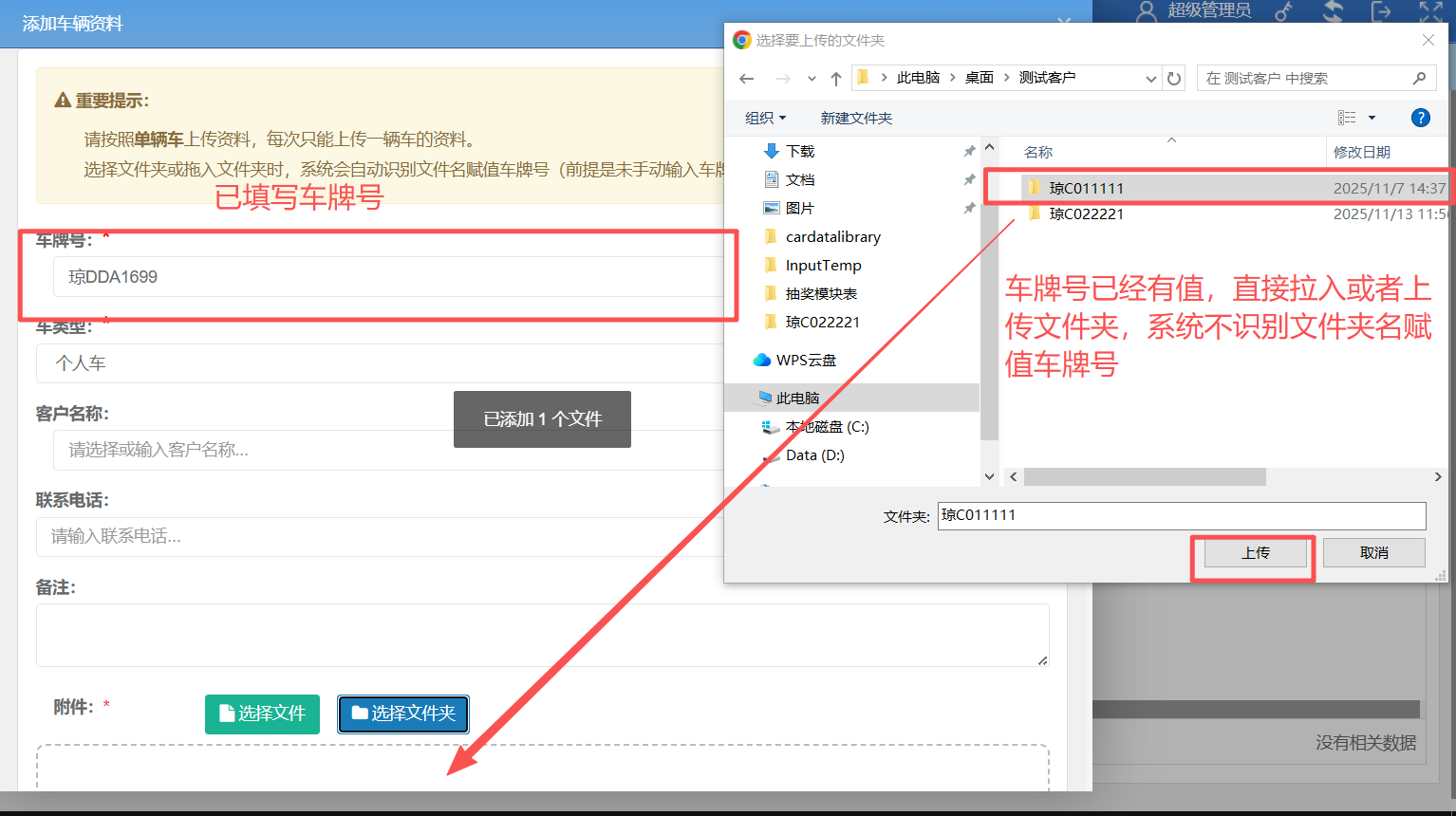Sort files by the 名称 column header
The image size is (1456, 816).
coord(1038,151)
